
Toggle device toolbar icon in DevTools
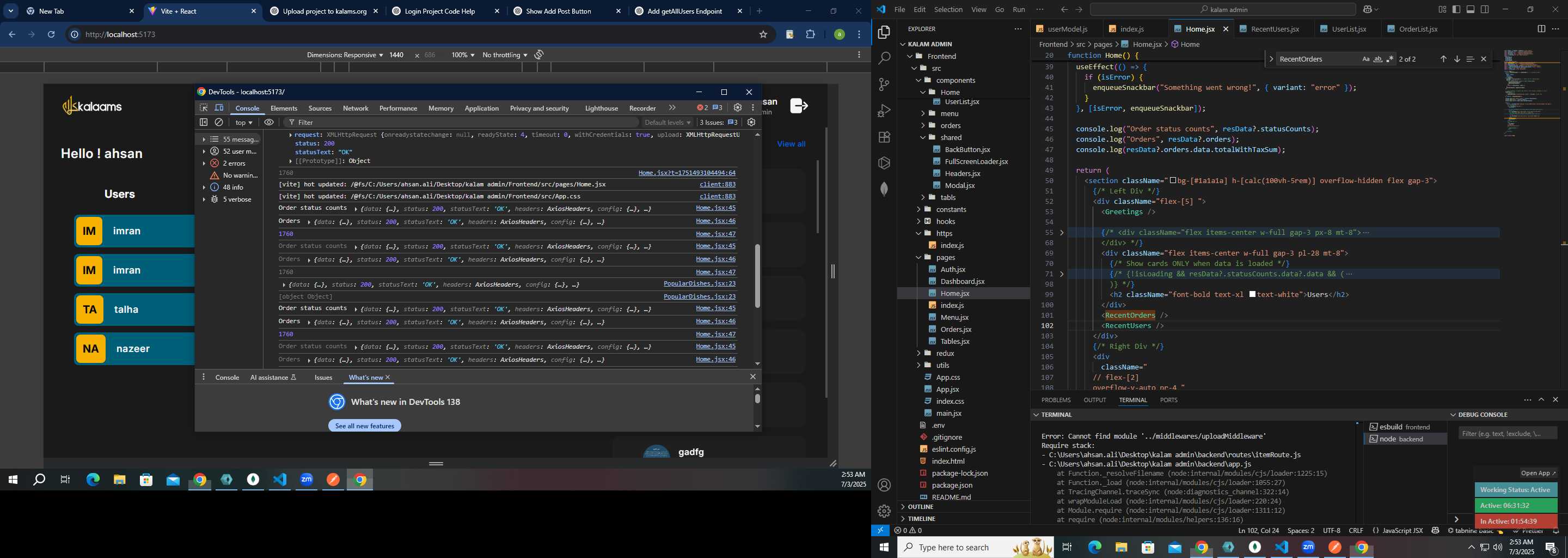[219, 108]
